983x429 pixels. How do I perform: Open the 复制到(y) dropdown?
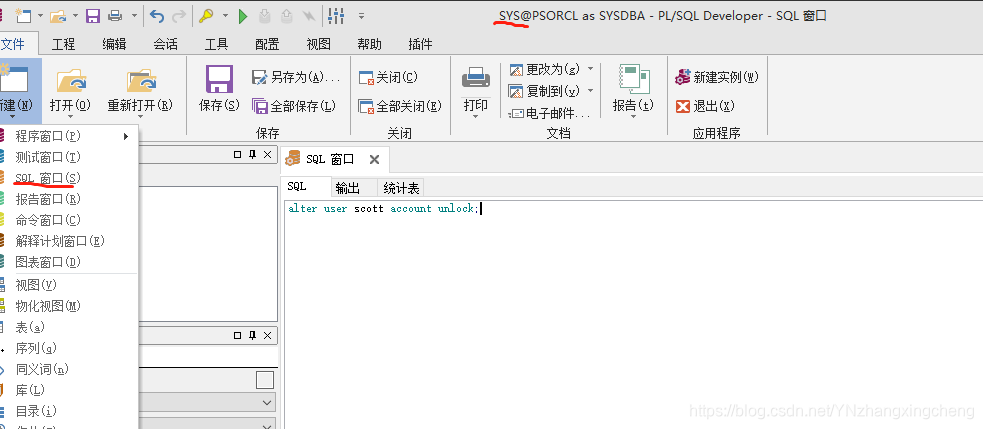coord(551,91)
